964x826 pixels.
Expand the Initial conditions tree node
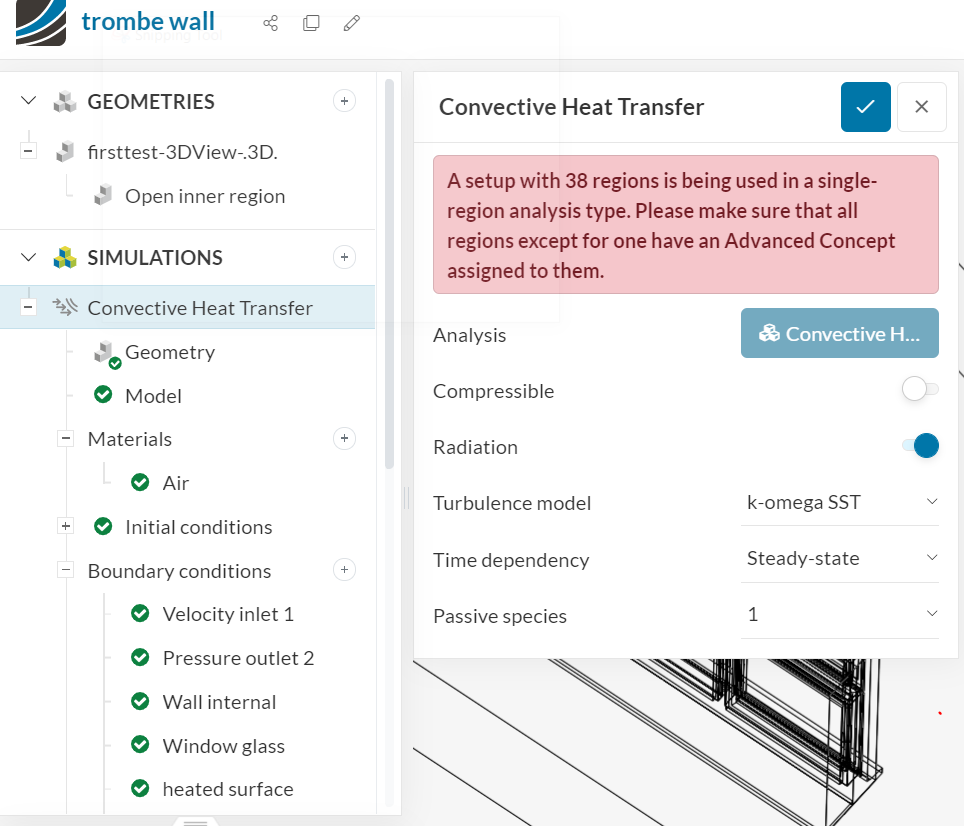click(65, 524)
